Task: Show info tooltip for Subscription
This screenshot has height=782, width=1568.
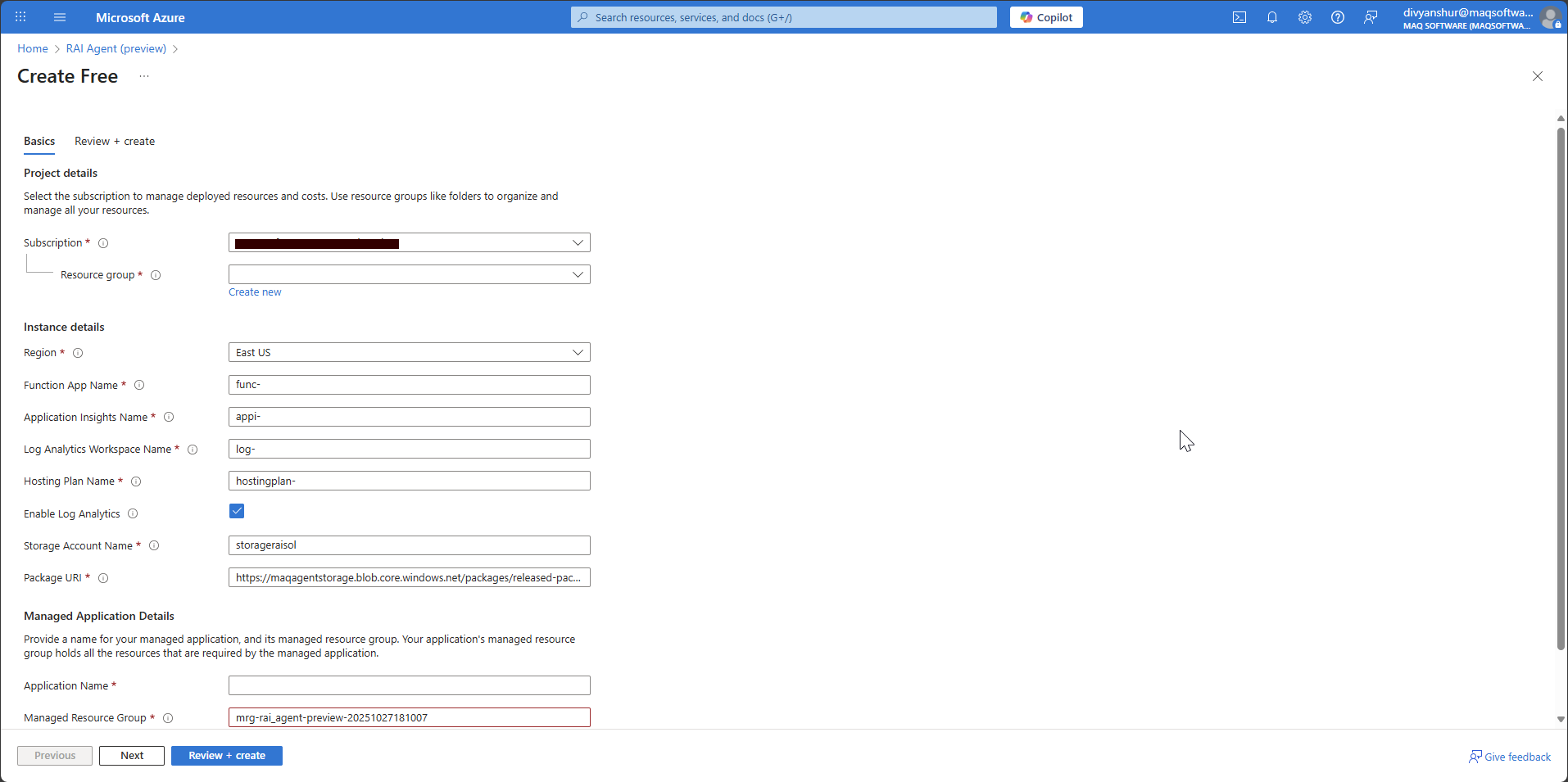Action: 103,243
